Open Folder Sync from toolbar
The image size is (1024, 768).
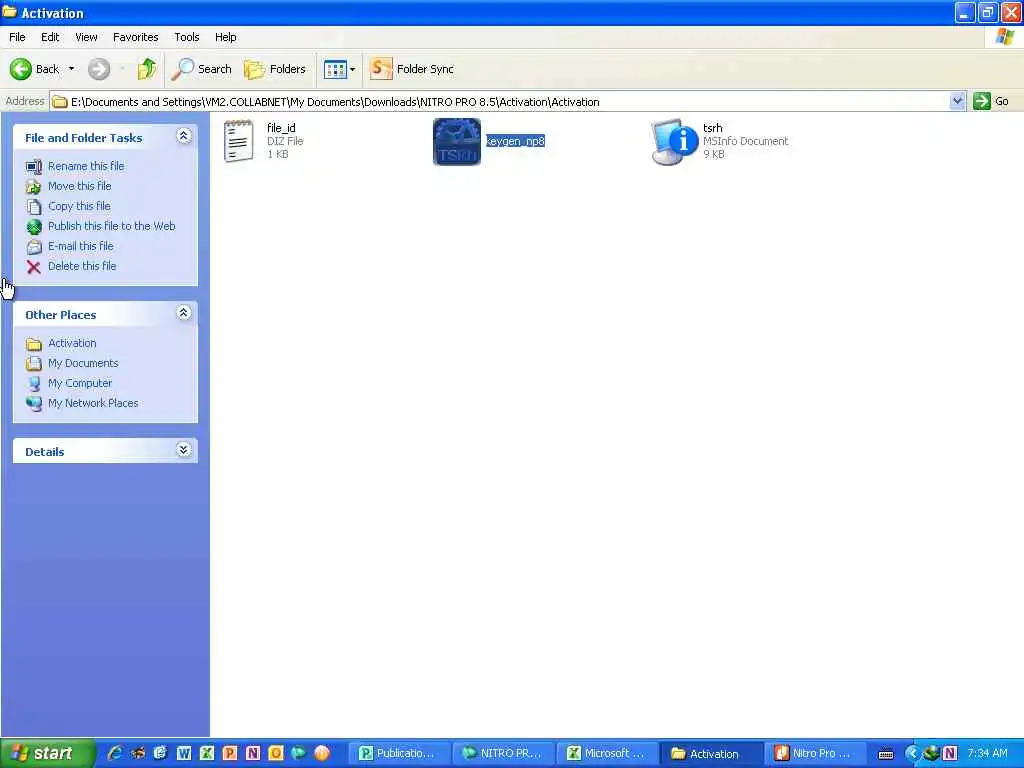411,69
